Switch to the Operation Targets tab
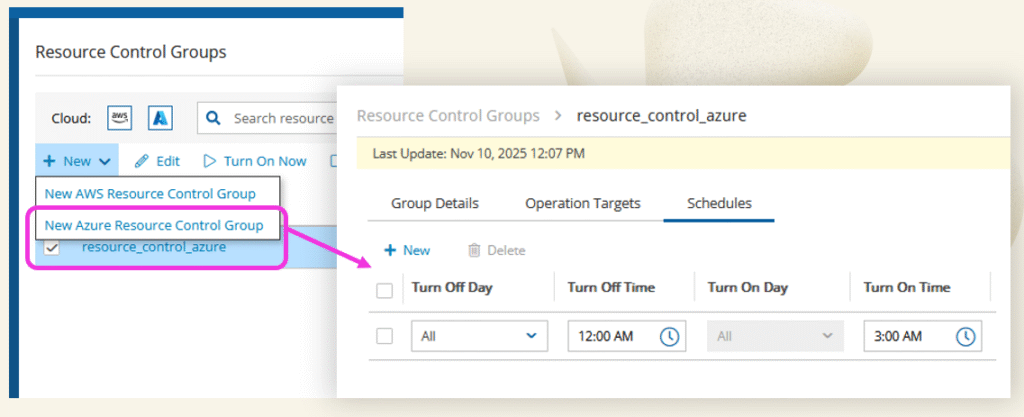This screenshot has width=1024, height=417. [x=582, y=203]
